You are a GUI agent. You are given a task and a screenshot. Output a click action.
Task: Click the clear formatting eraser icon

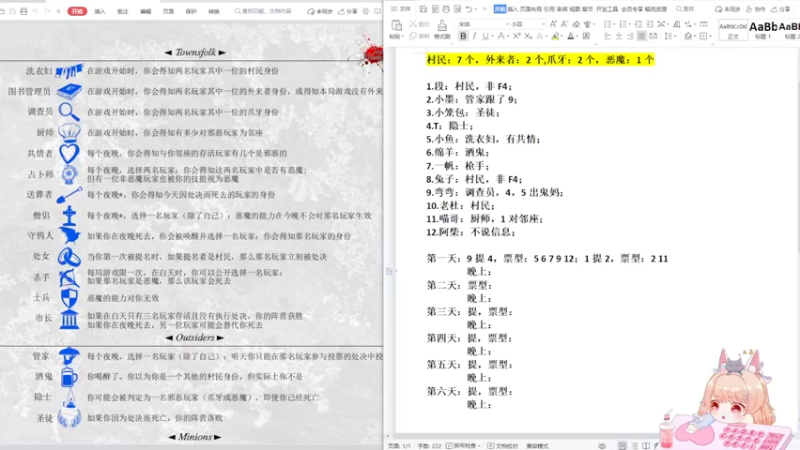coord(576,24)
